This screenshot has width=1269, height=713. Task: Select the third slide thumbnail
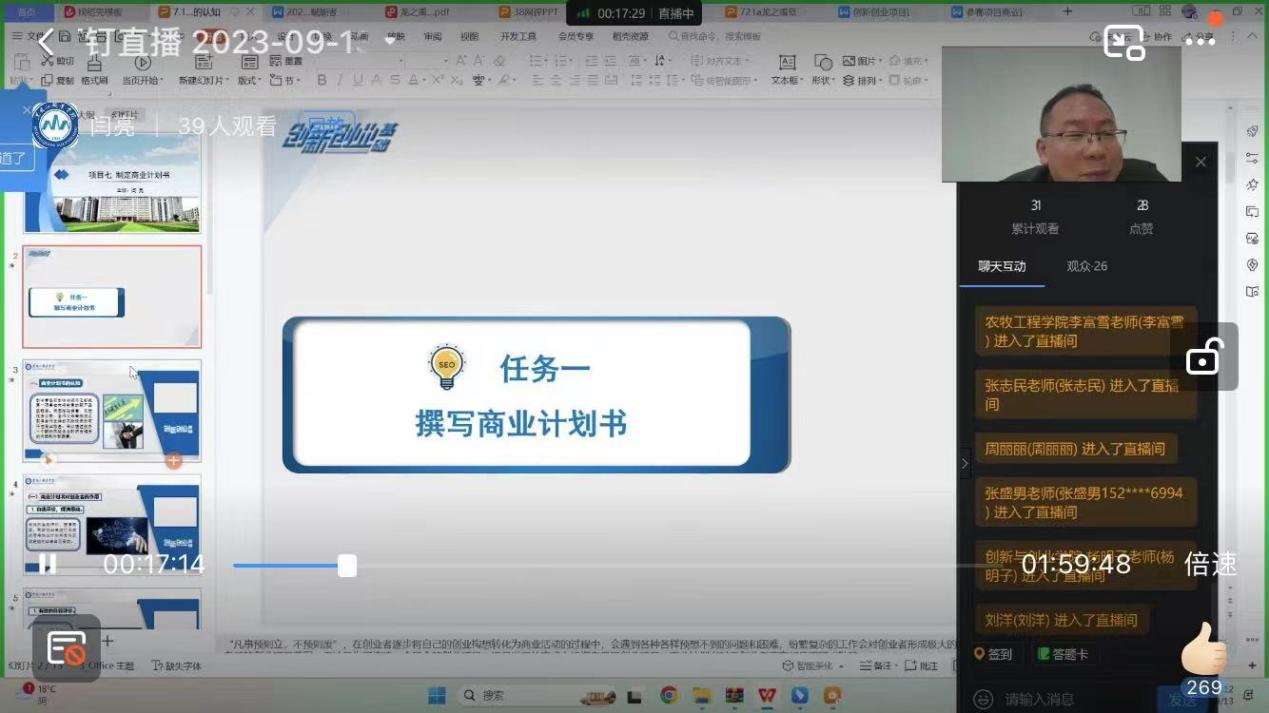[x=112, y=411]
